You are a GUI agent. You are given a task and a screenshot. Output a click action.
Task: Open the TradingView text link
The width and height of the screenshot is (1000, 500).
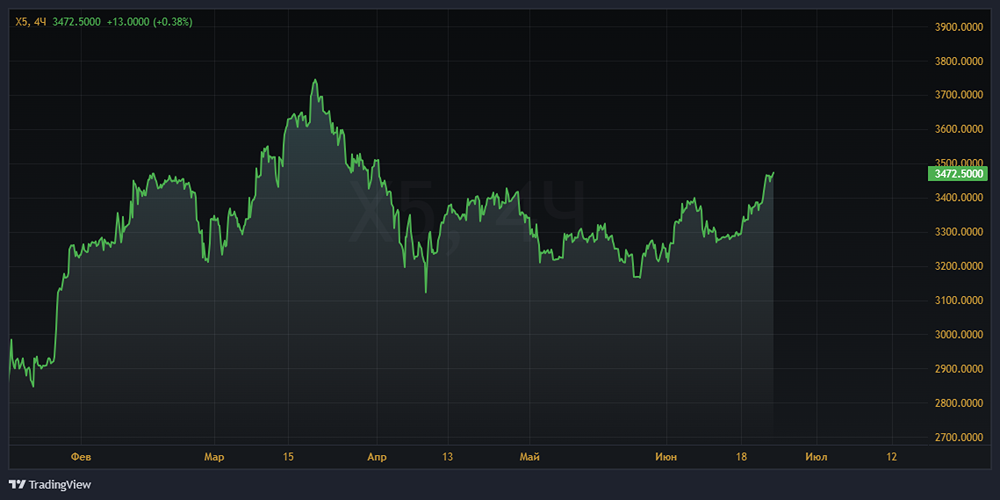59,484
